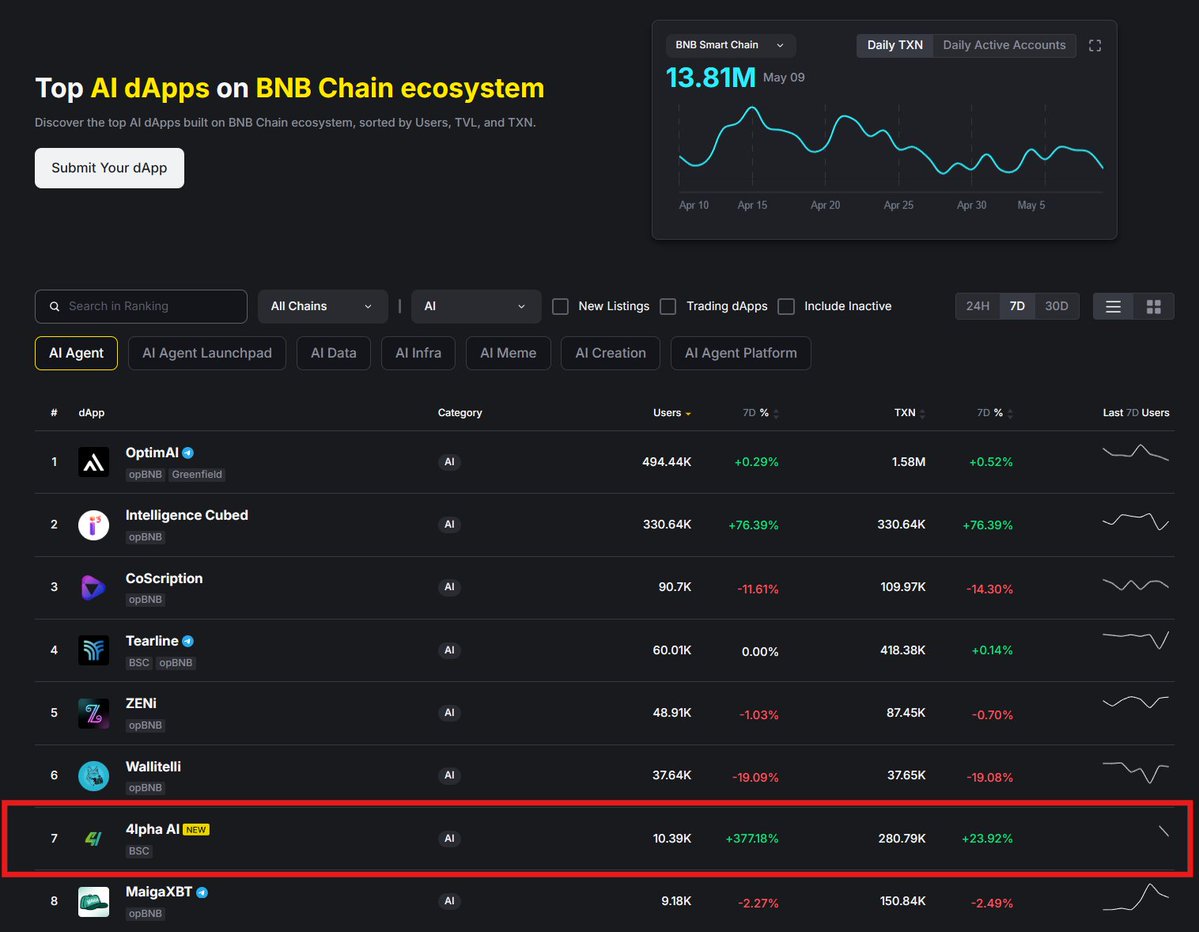
Task: Click OptimAI's verified badge
Action: [188, 453]
